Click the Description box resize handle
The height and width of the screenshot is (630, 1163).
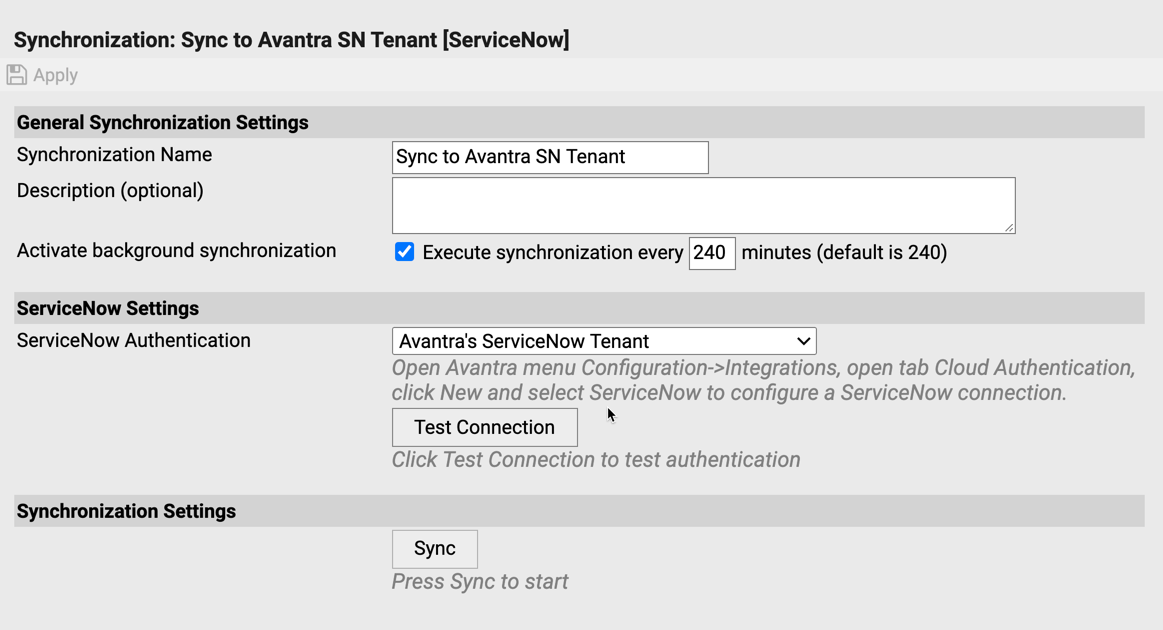pos(1009,227)
